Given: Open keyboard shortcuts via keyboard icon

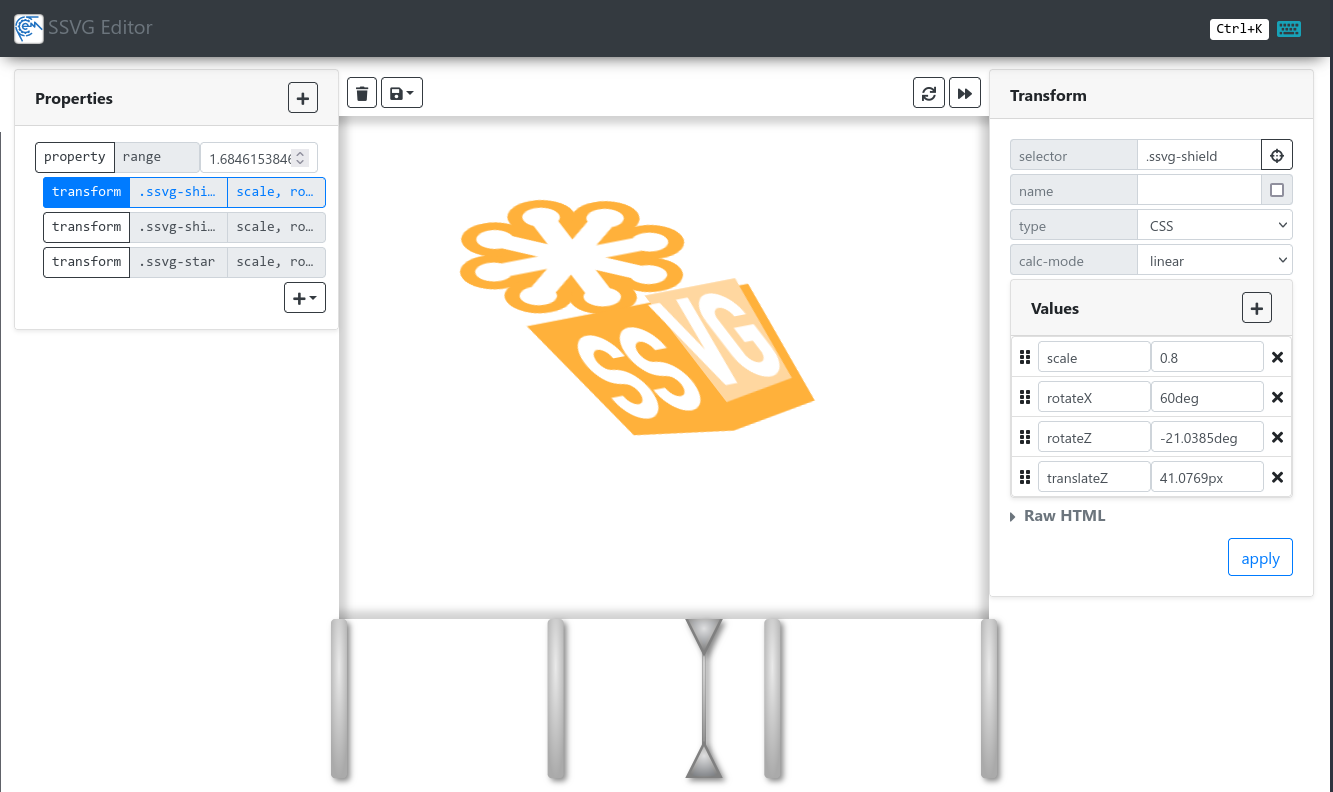Looking at the screenshot, I should pos(1289,29).
